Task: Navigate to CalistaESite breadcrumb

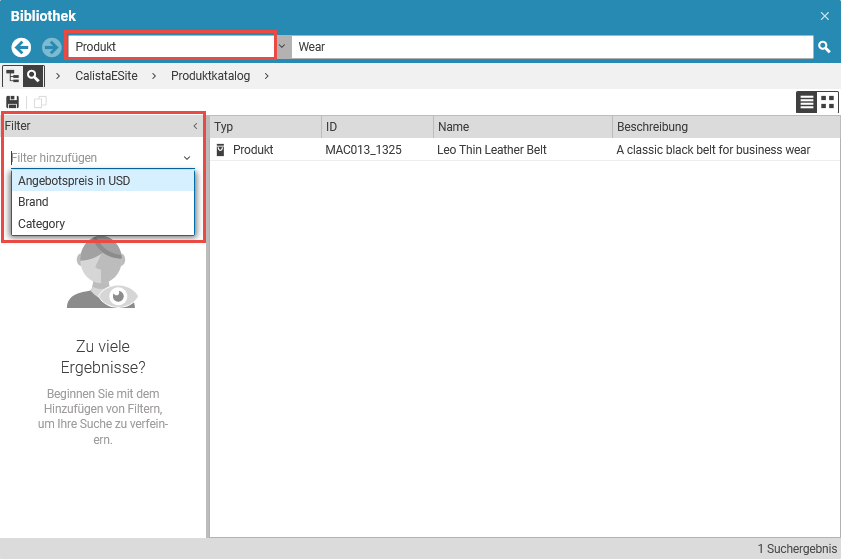Action: point(106,76)
